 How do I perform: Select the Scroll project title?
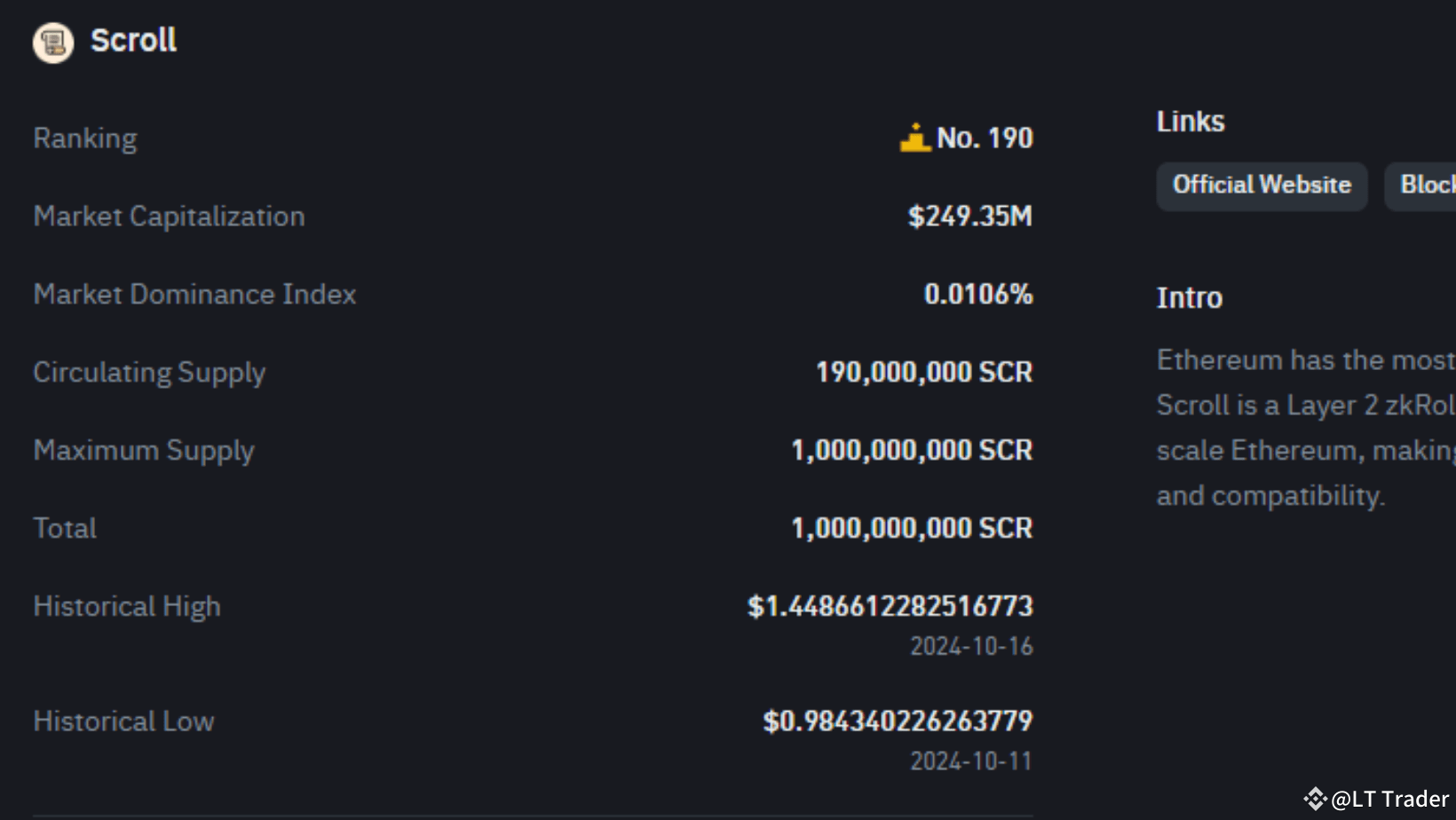[x=133, y=41]
